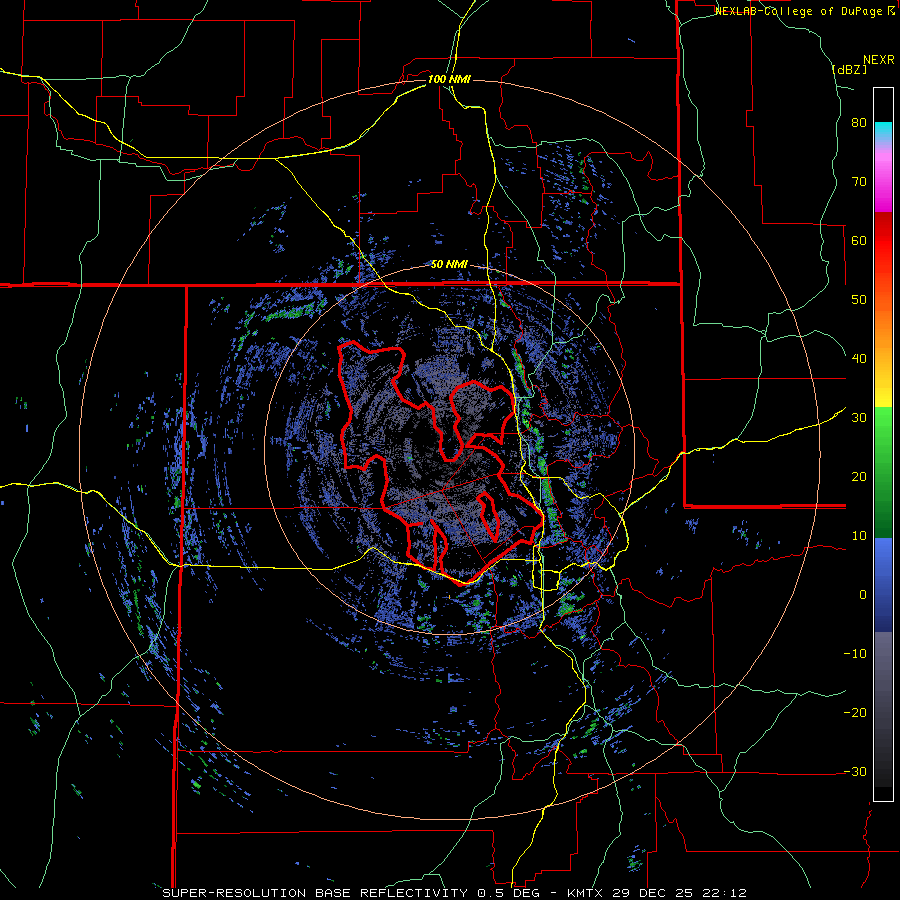
Task: Click the -30 value on the dBZ scale
Action: 855,771
